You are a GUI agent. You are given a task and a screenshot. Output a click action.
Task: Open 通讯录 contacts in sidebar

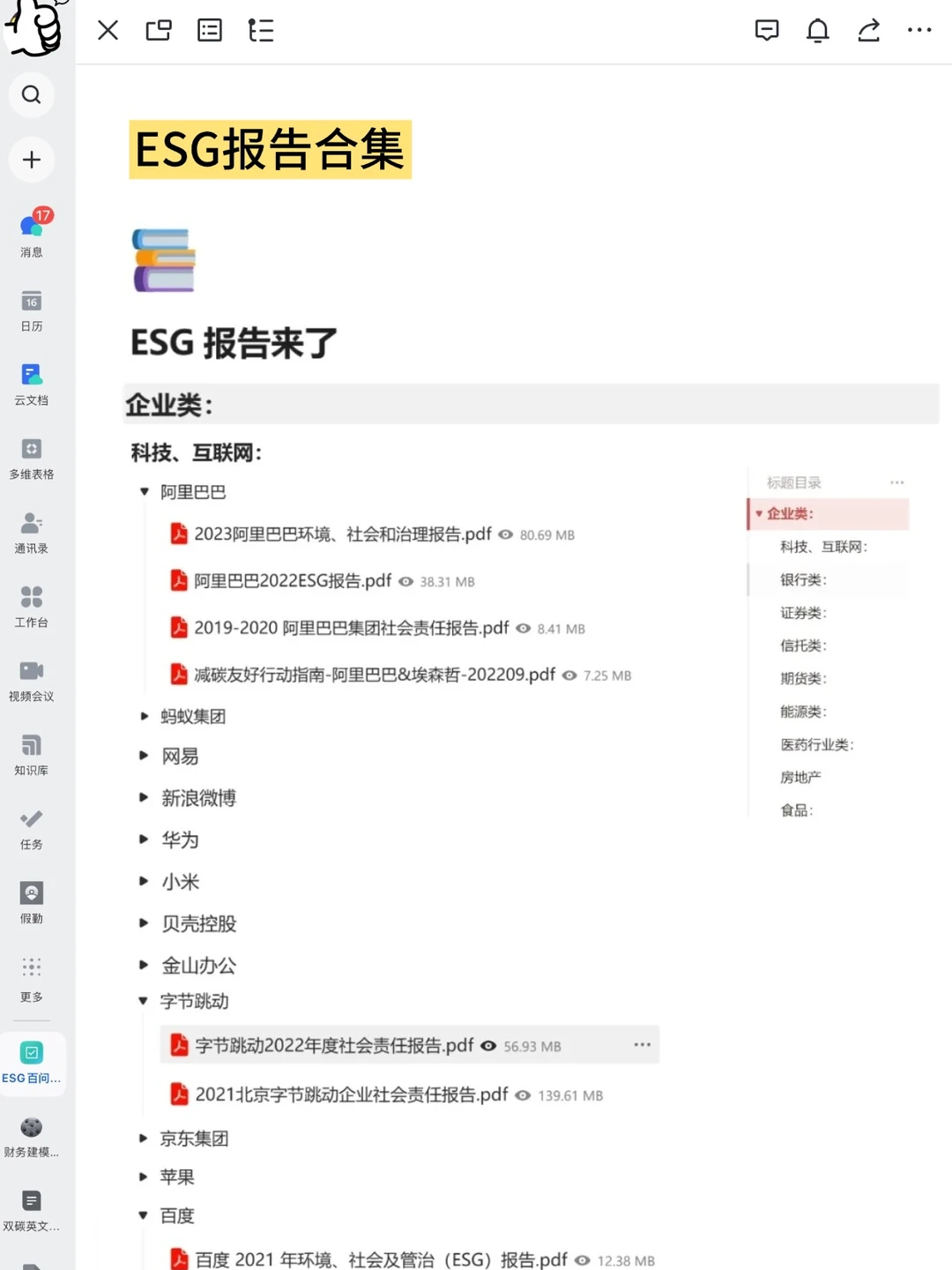(32, 533)
